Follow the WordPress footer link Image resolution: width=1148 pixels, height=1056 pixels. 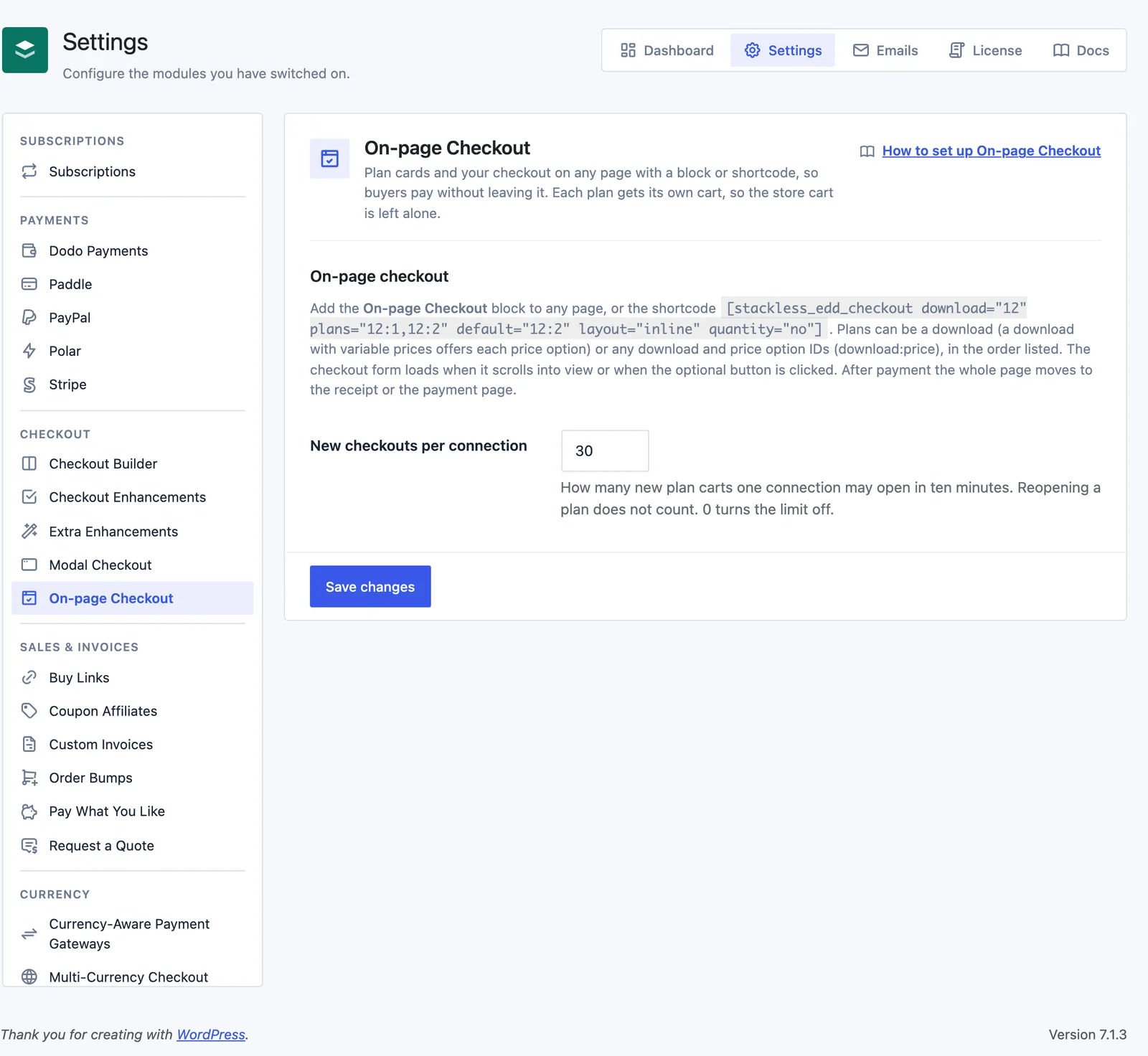coord(211,1034)
